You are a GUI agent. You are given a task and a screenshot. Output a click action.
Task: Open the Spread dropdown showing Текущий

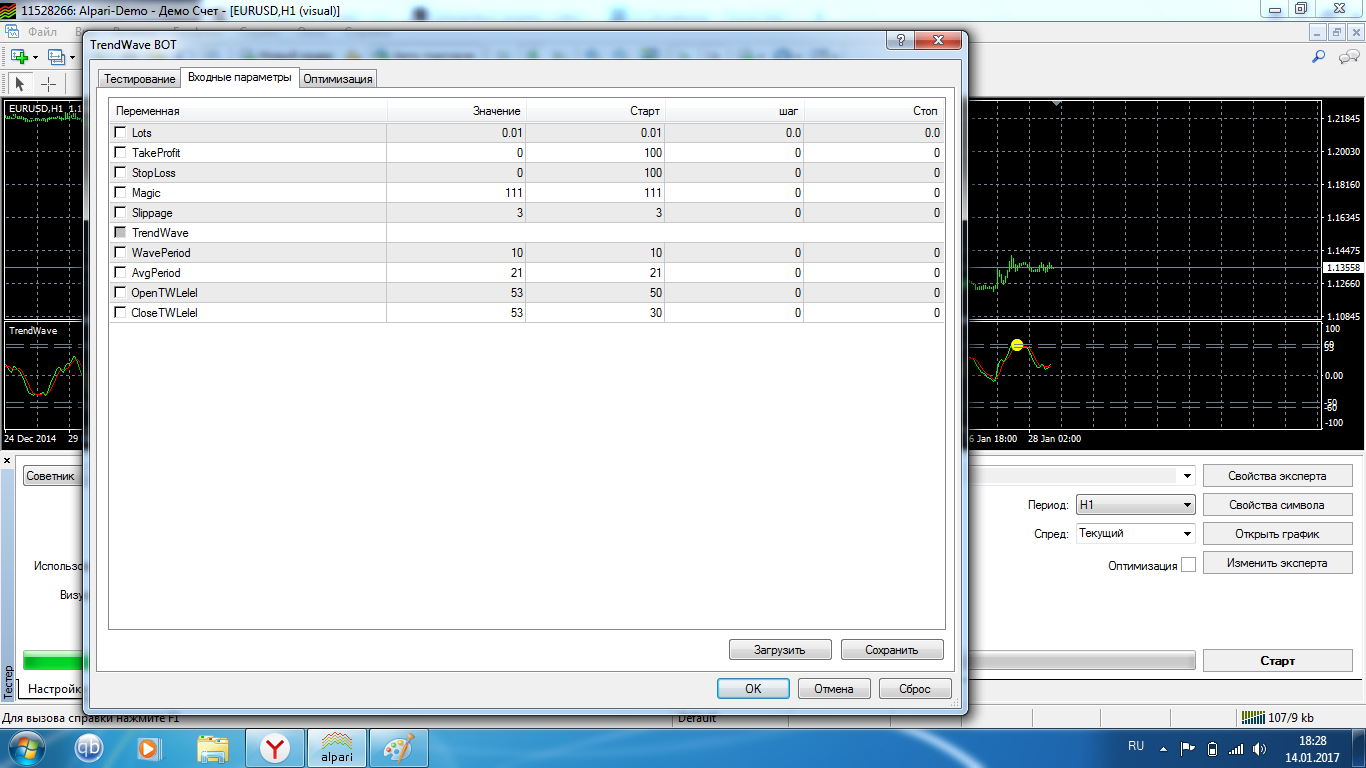(1135, 534)
